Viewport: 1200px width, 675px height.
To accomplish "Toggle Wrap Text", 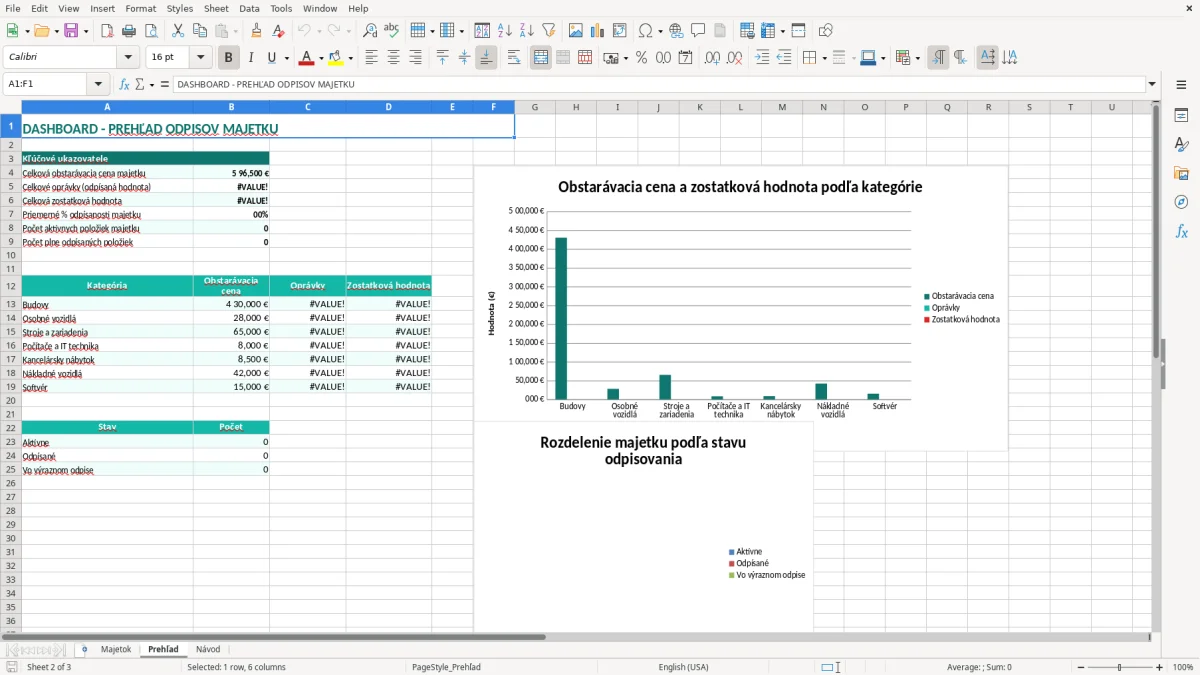I will click(514, 58).
